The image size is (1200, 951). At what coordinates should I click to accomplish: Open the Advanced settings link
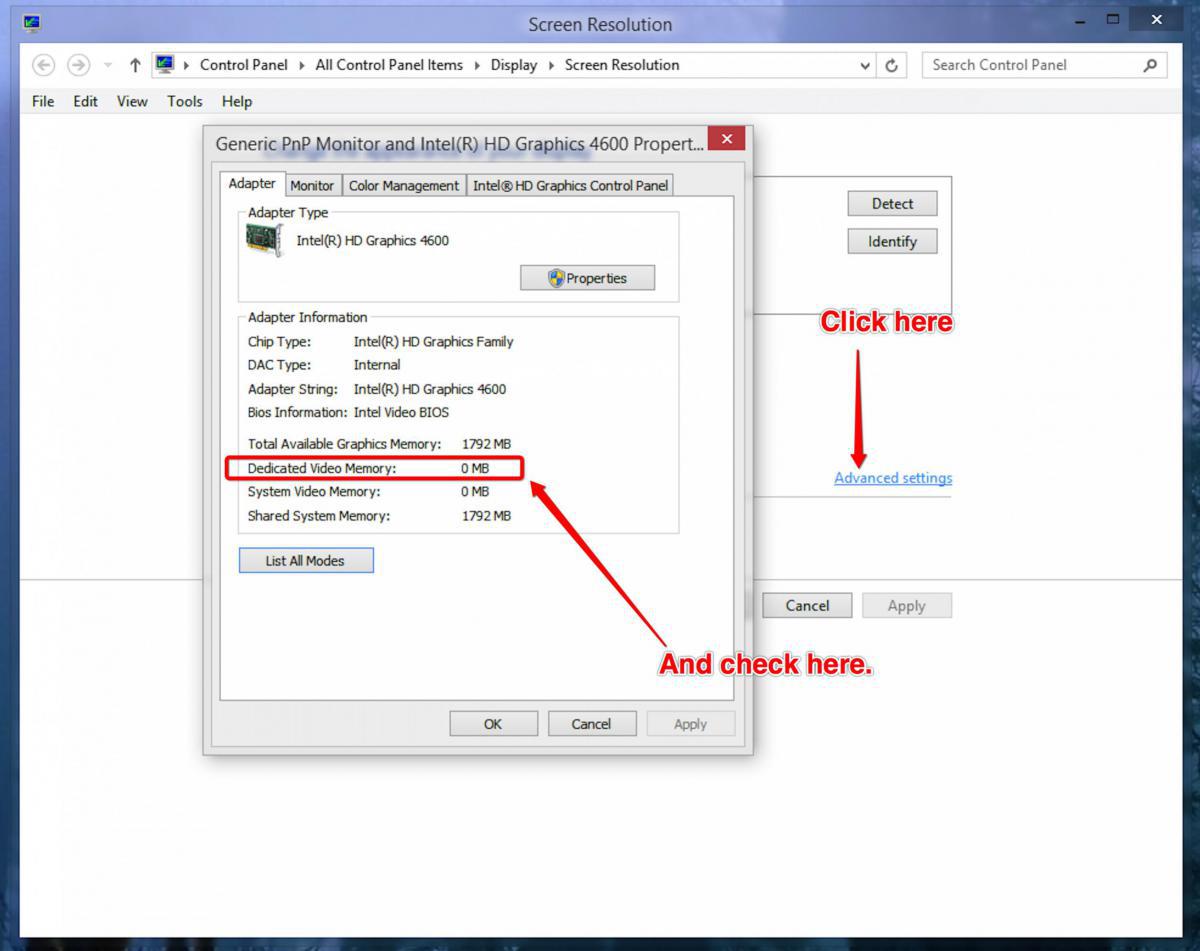[x=893, y=478]
